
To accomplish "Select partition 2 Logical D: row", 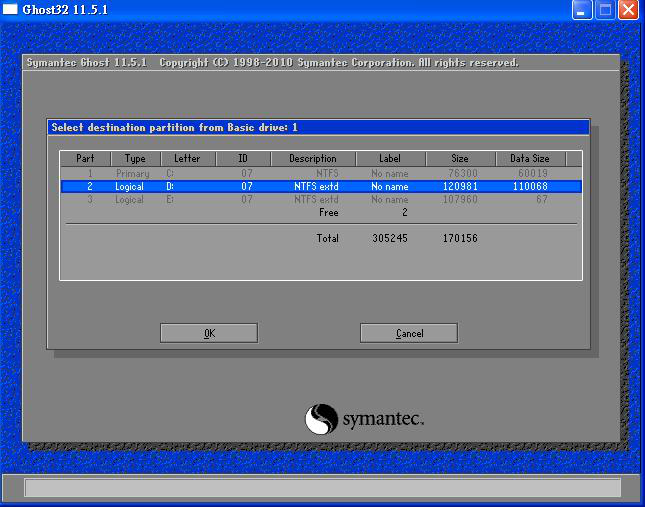I will click(321, 186).
